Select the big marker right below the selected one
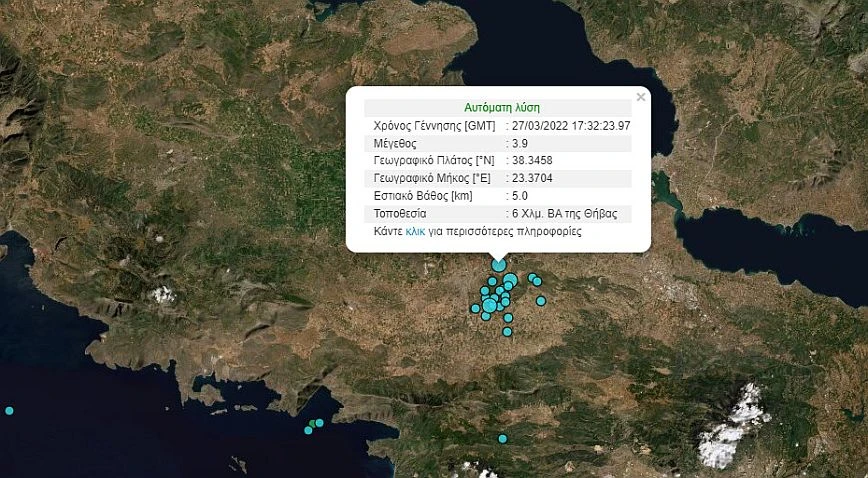Image resolution: width=868 pixels, height=478 pixels. click(510, 280)
